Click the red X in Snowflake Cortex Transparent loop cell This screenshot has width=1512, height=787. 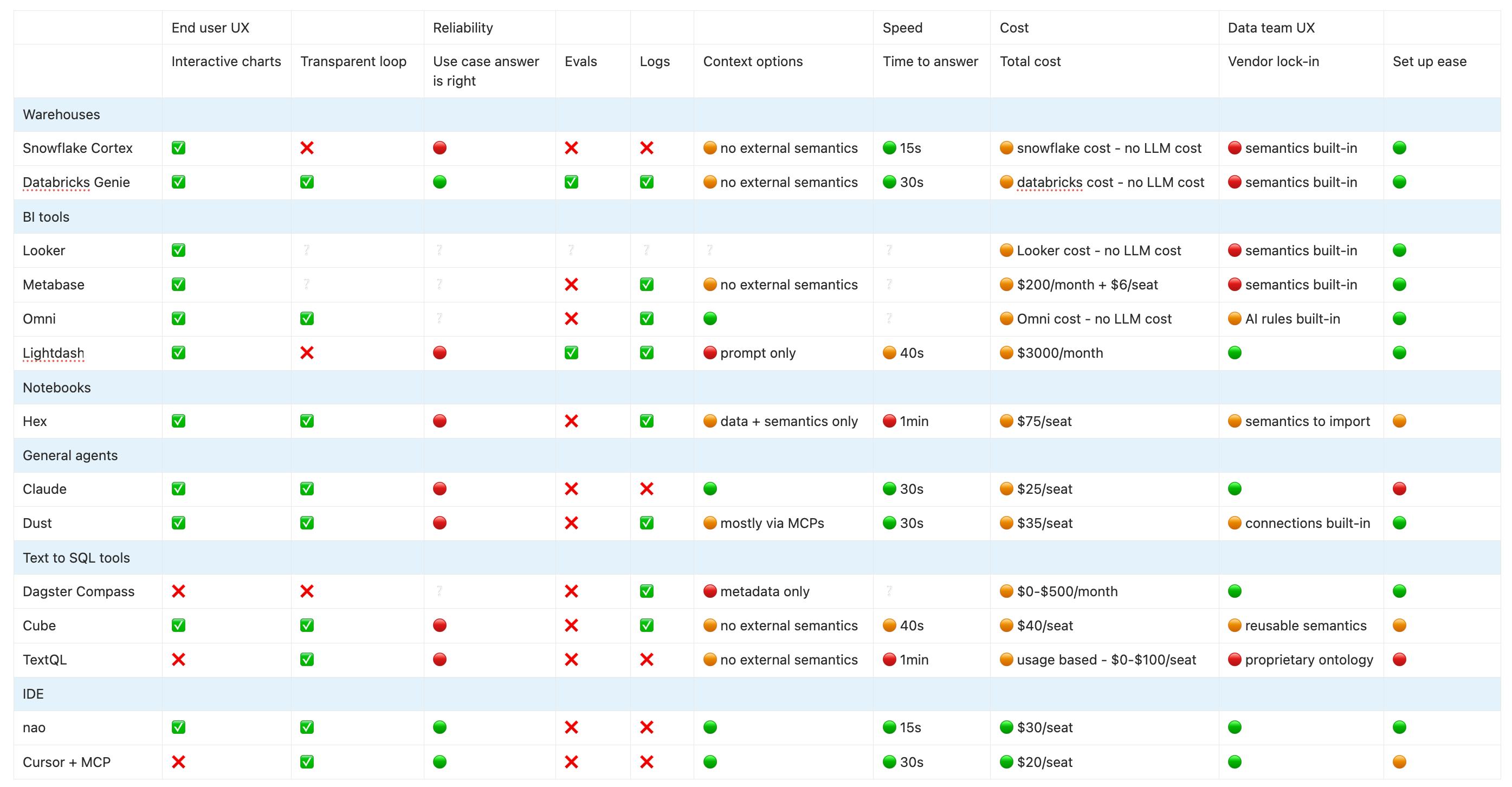[x=307, y=148]
